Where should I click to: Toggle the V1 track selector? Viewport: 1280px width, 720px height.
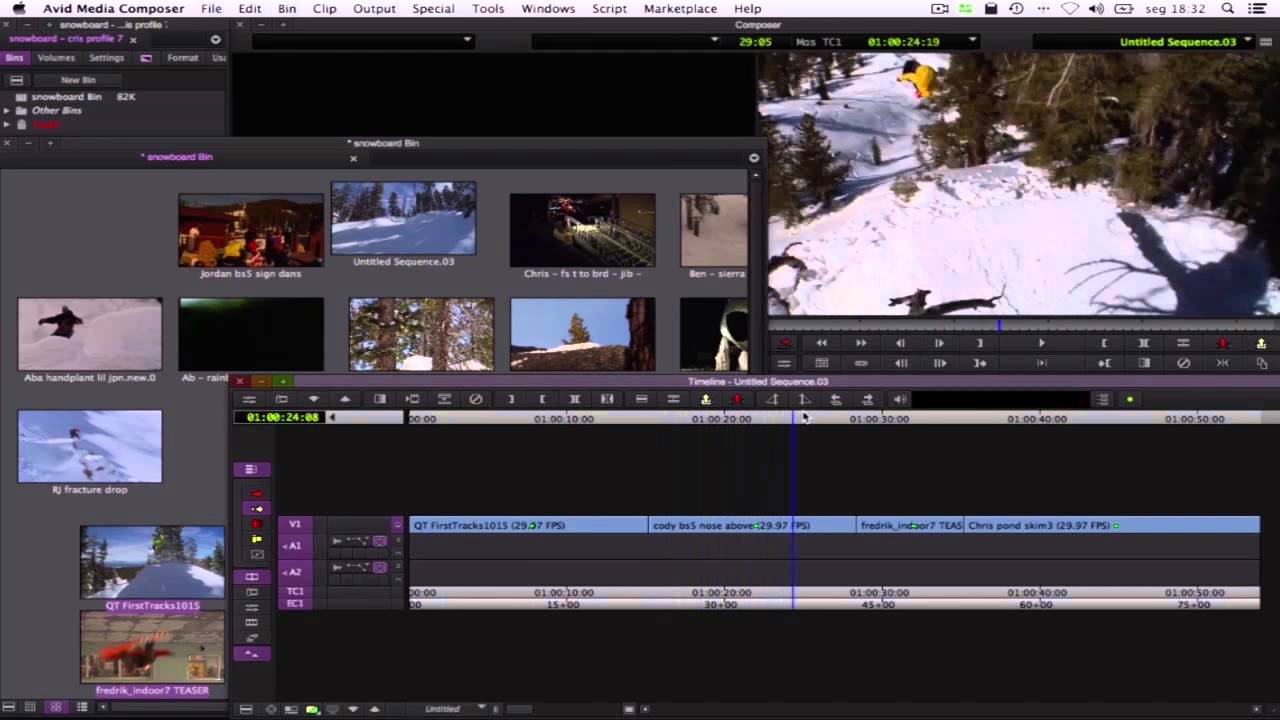click(x=294, y=524)
